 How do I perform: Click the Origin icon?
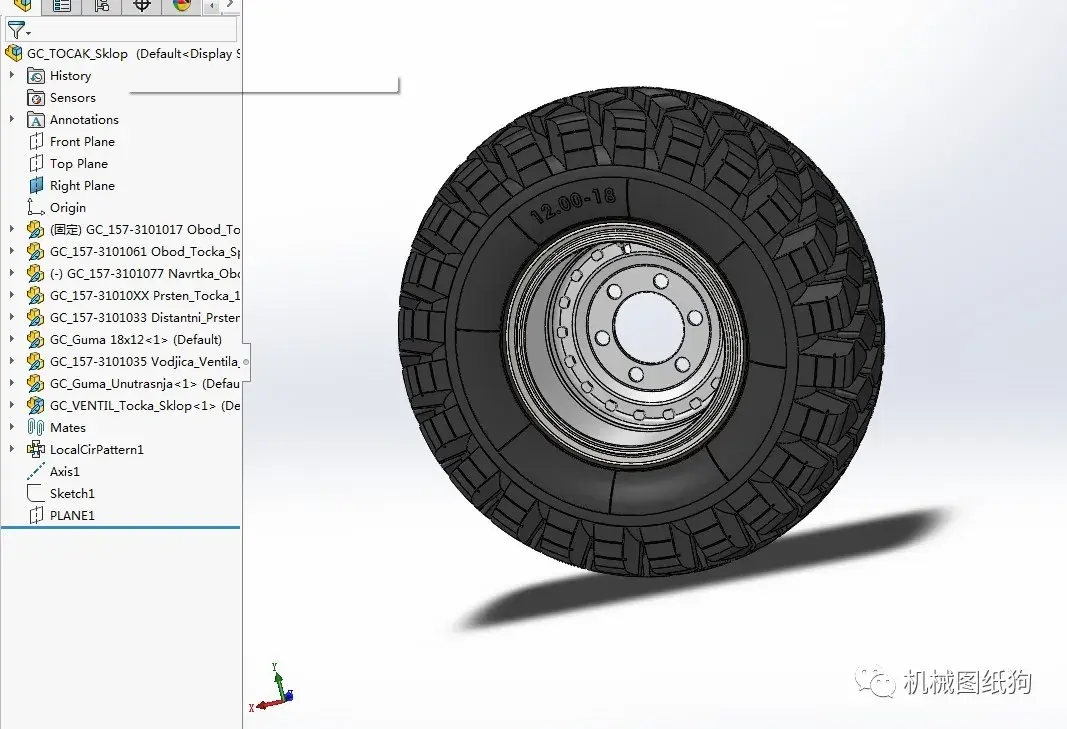(35, 207)
